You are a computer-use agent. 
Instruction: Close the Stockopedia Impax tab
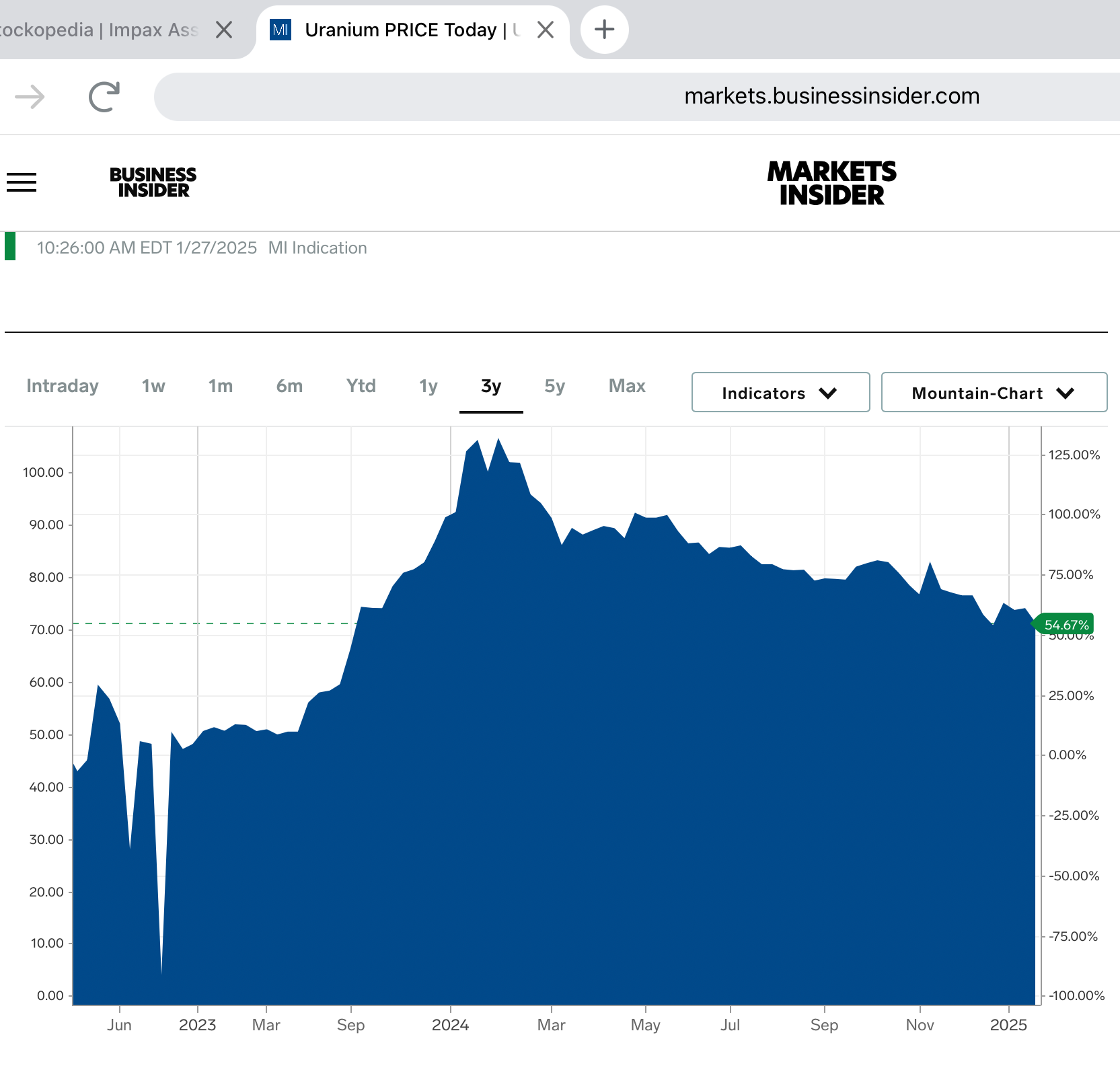click(224, 30)
